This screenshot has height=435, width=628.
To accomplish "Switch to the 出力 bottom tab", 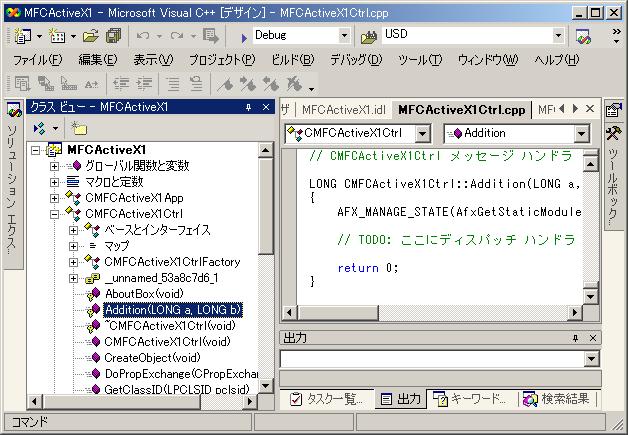I will coord(401,399).
